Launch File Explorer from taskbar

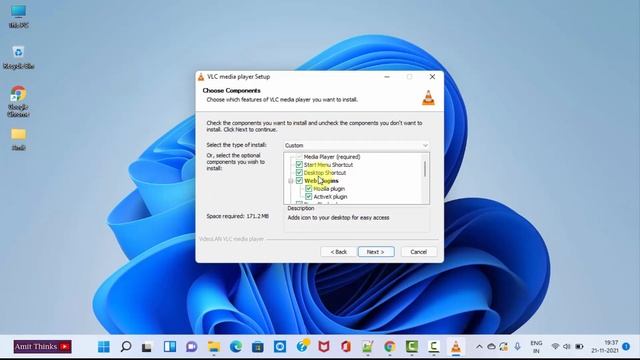coord(213,347)
